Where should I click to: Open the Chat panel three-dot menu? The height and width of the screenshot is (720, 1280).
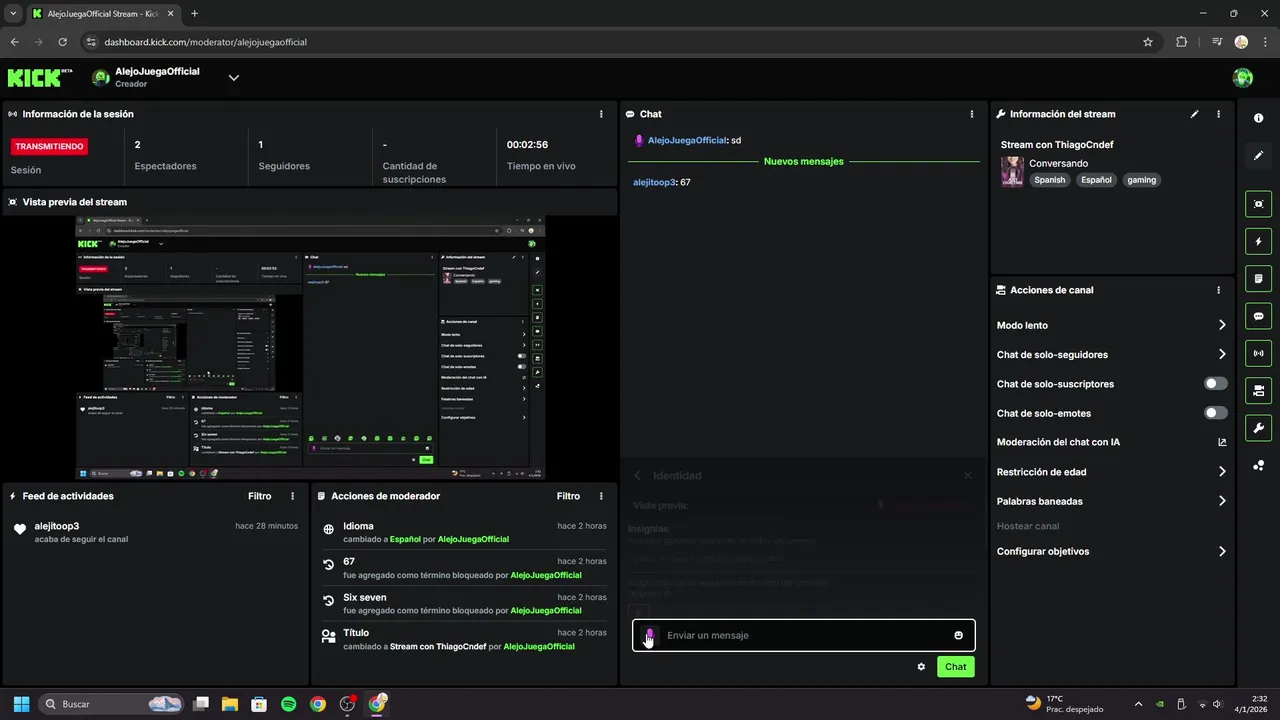pos(972,114)
